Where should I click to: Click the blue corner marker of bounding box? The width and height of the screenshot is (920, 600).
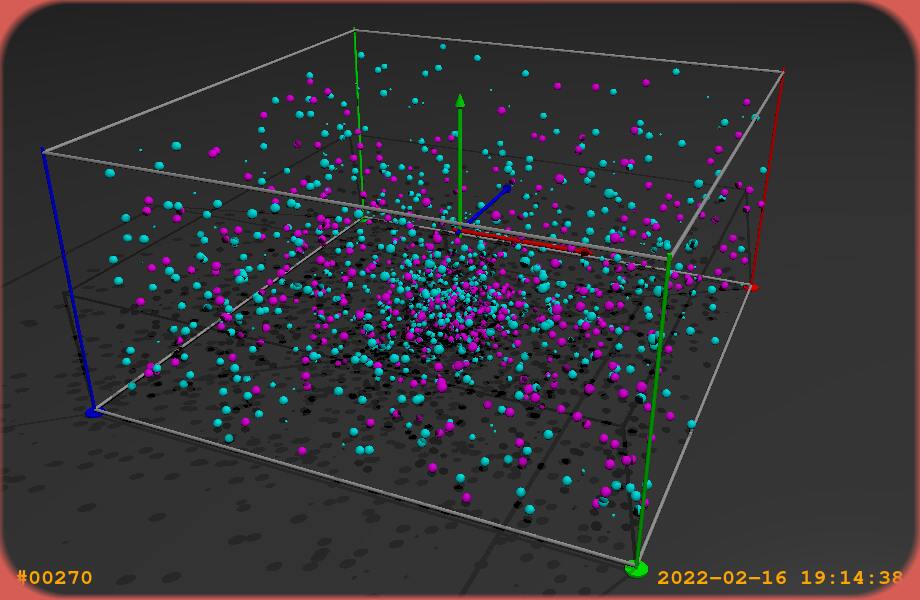point(93,412)
